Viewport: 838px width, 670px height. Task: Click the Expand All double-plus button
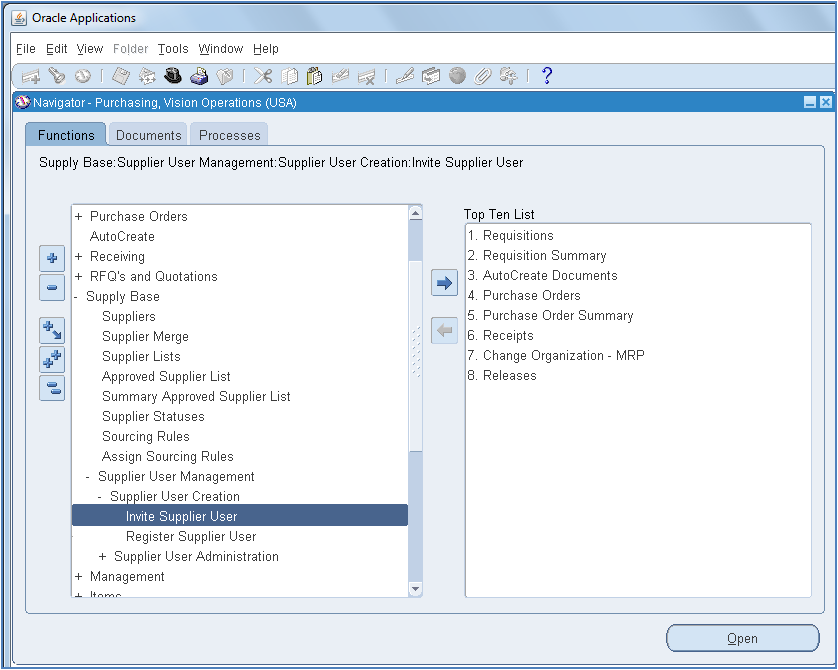[52, 359]
